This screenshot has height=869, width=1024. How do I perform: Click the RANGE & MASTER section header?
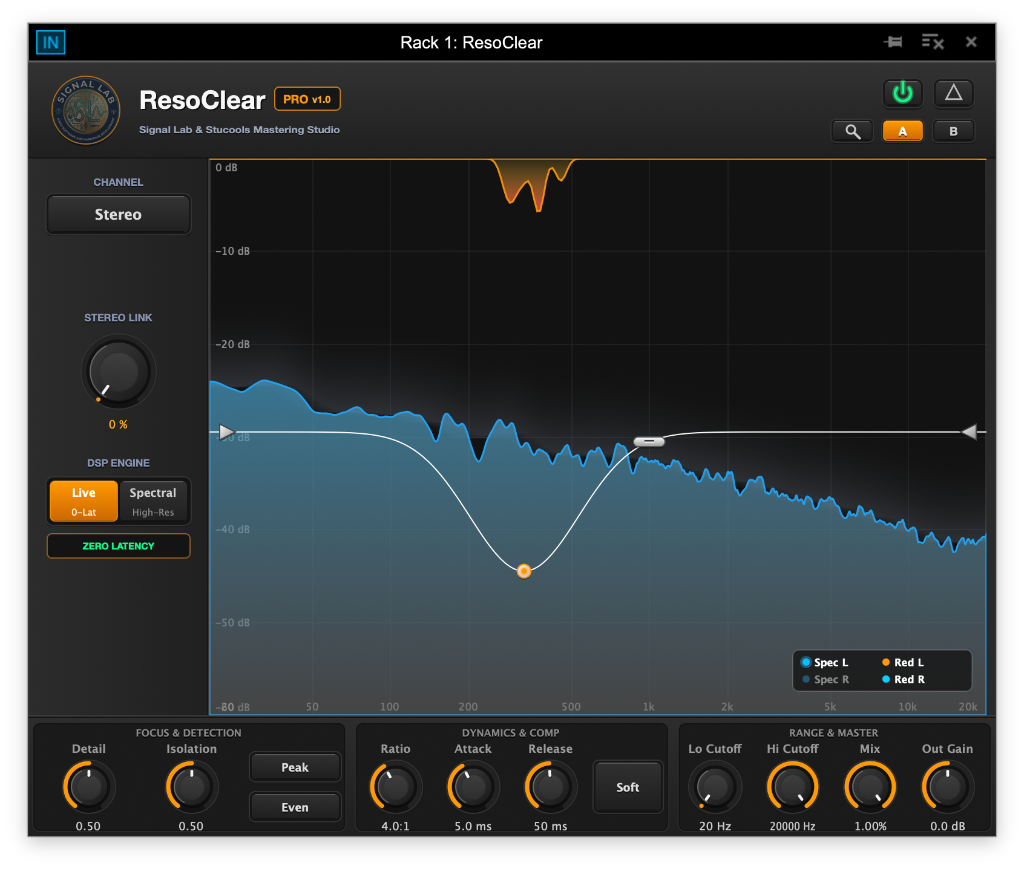pos(833,733)
